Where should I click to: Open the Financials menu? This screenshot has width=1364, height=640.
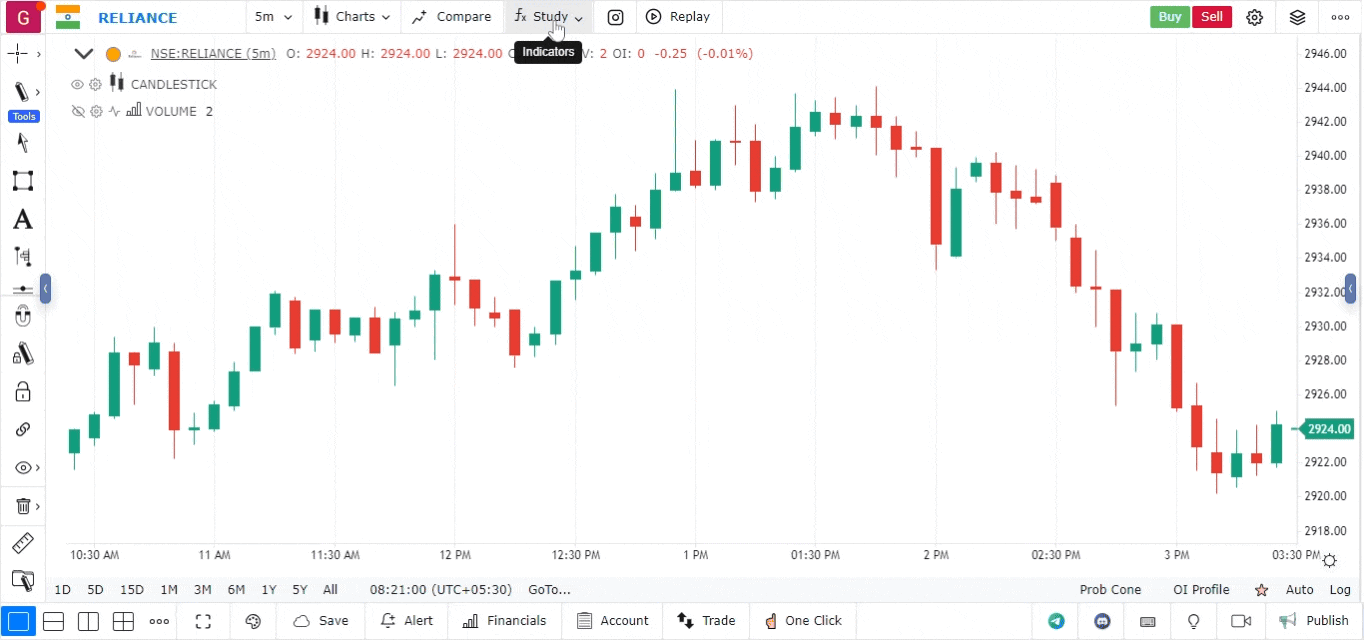coord(504,621)
